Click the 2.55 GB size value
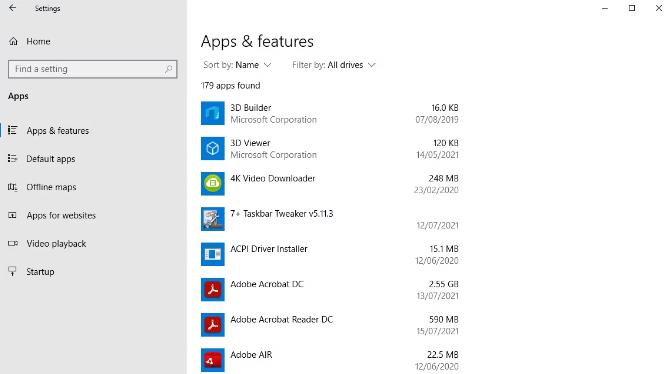 (x=444, y=284)
